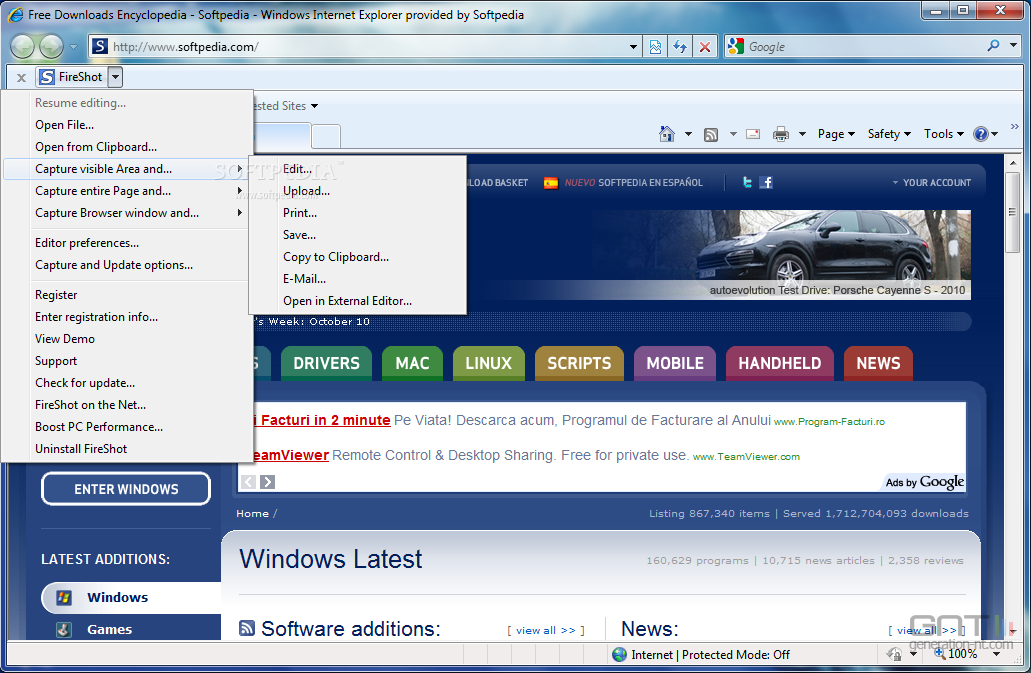Click the browser Back button
This screenshot has height=673, width=1031.
22,47
